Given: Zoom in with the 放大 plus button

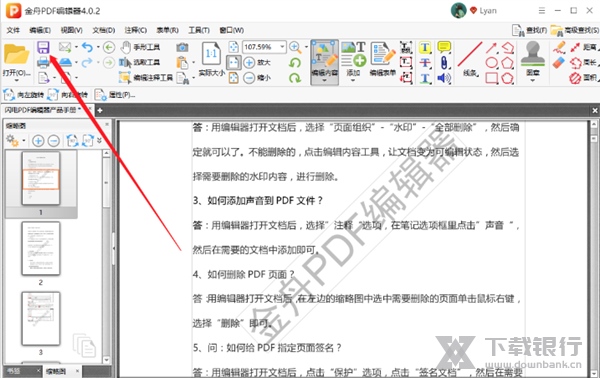Looking at the screenshot, I should pyautogui.click(x=257, y=62).
